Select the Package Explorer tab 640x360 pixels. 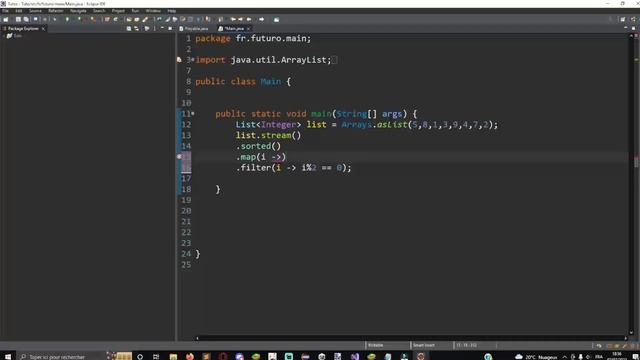pyautogui.click(x=23, y=29)
